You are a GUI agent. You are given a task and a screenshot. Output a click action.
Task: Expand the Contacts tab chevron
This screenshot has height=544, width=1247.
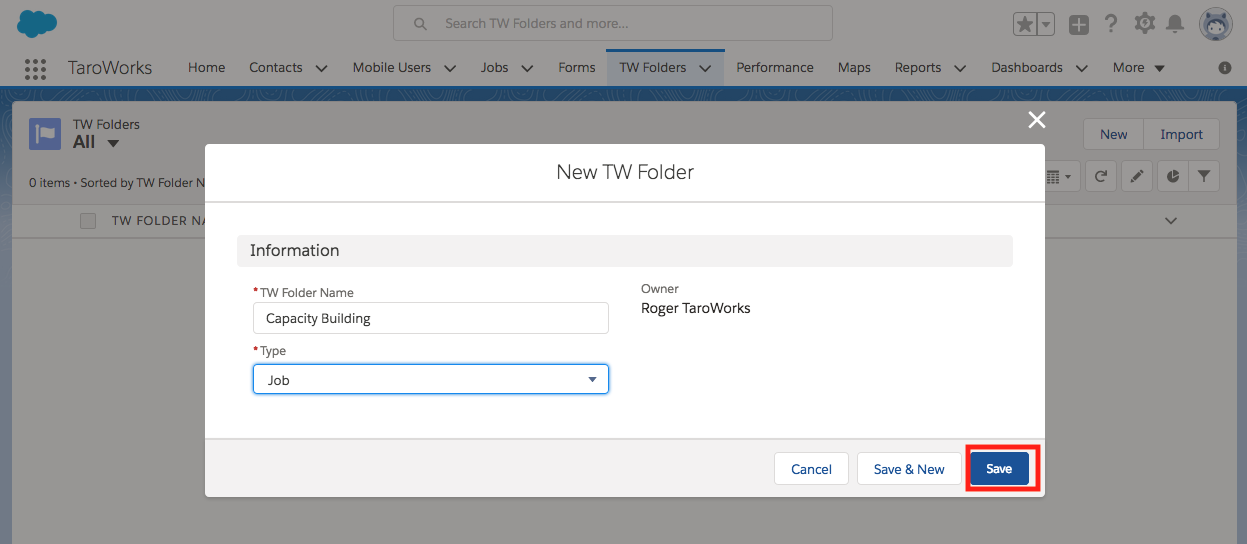point(321,68)
